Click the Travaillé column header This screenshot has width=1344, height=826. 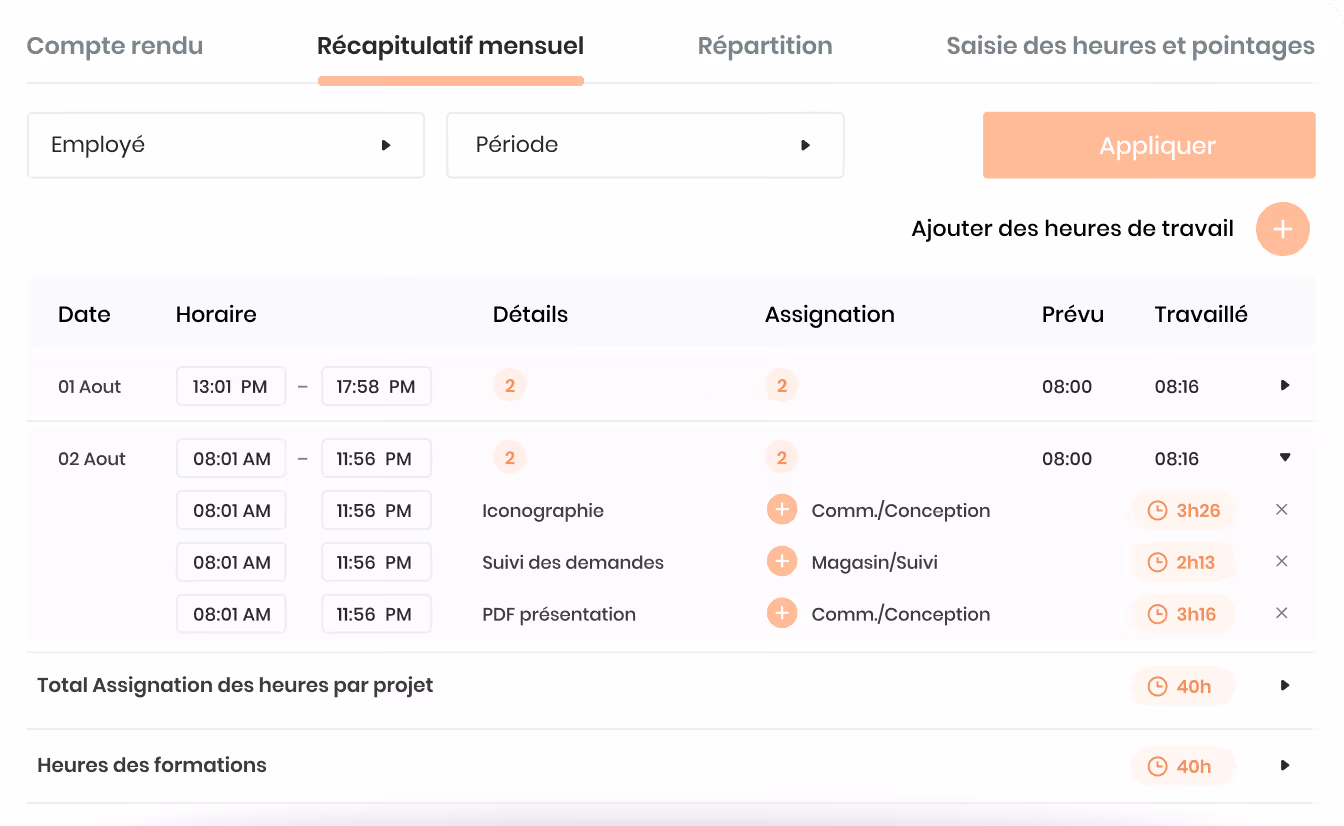[x=1201, y=315]
